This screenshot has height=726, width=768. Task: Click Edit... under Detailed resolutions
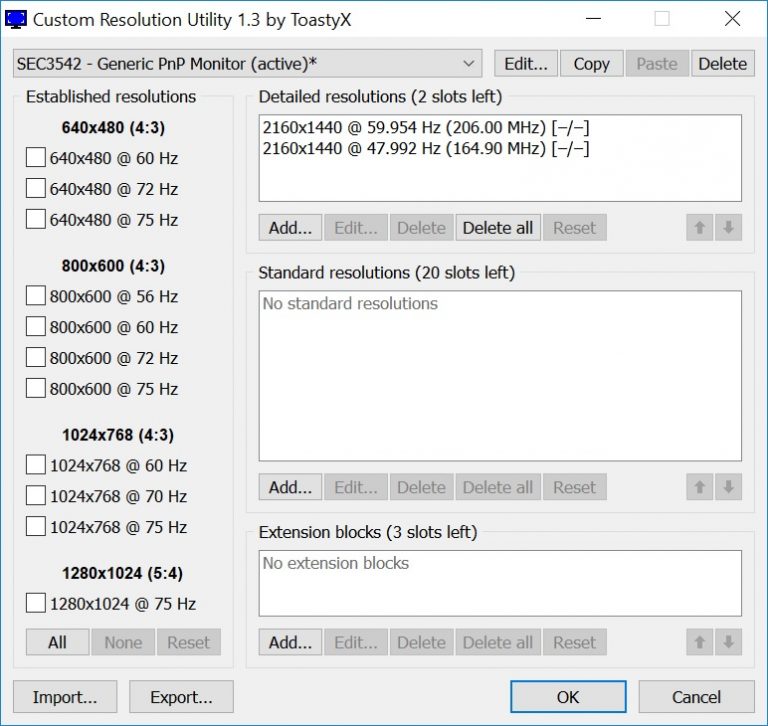[356, 227]
